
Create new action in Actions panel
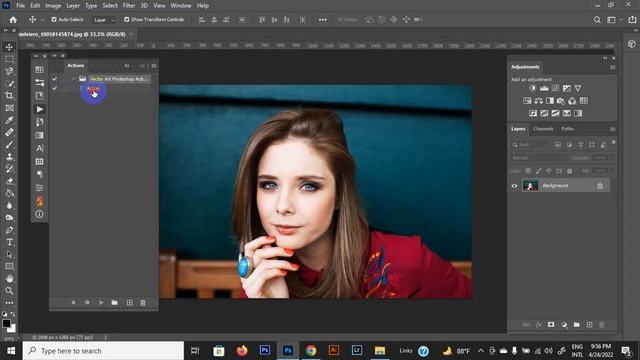[x=129, y=302]
